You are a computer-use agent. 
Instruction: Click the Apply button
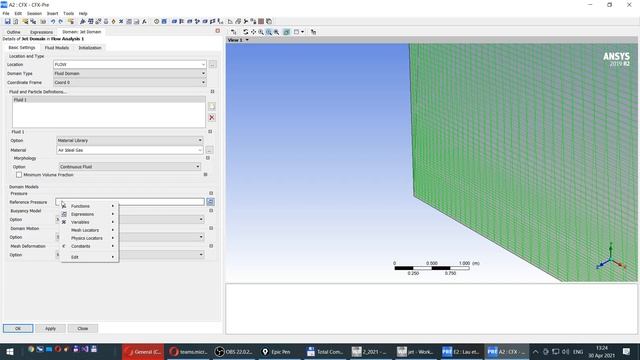point(50,329)
